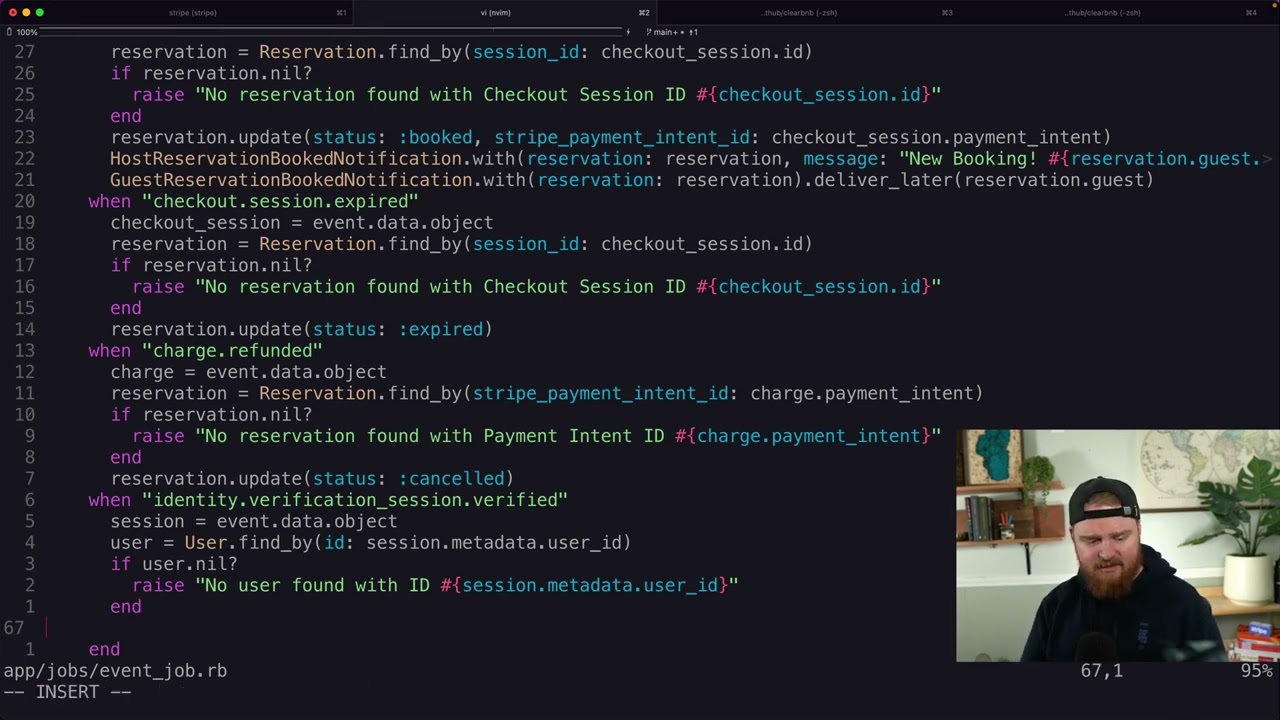Click the 'No user found with ID' raise line
This screenshot has height=720, width=1280.
tap(435, 586)
